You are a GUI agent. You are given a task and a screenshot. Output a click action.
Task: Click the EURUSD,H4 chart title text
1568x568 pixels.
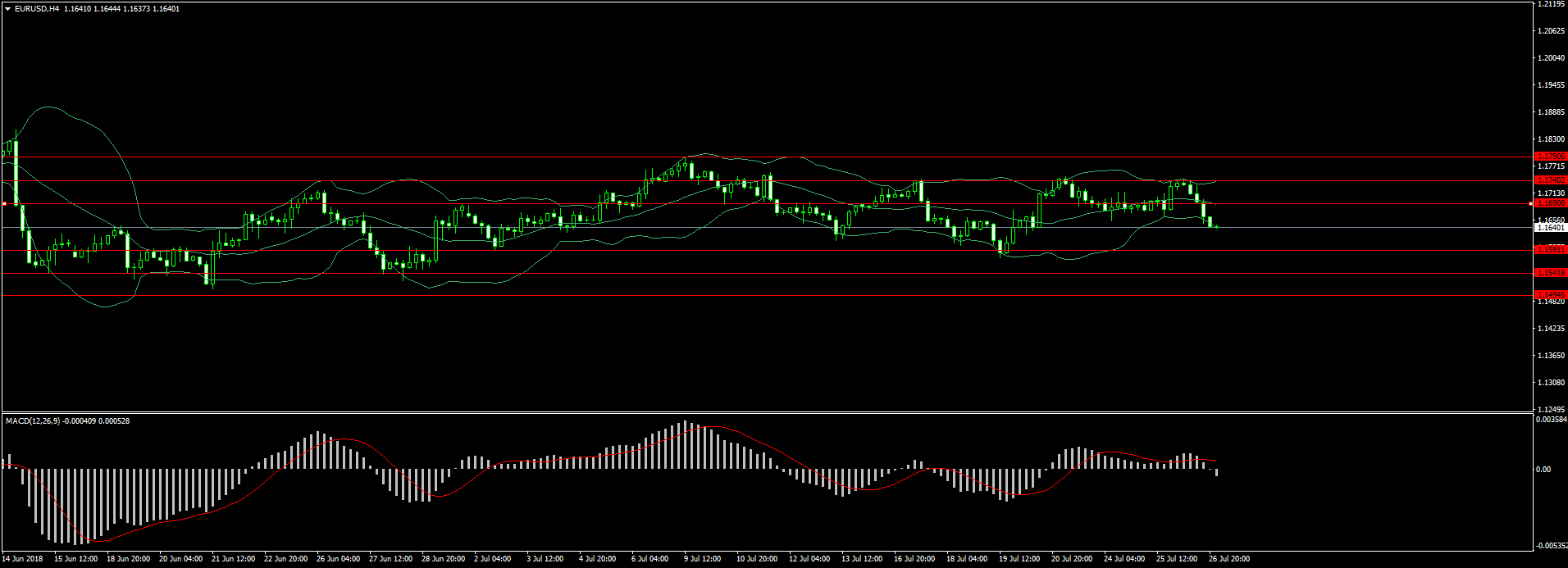click(x=37, y=9)
